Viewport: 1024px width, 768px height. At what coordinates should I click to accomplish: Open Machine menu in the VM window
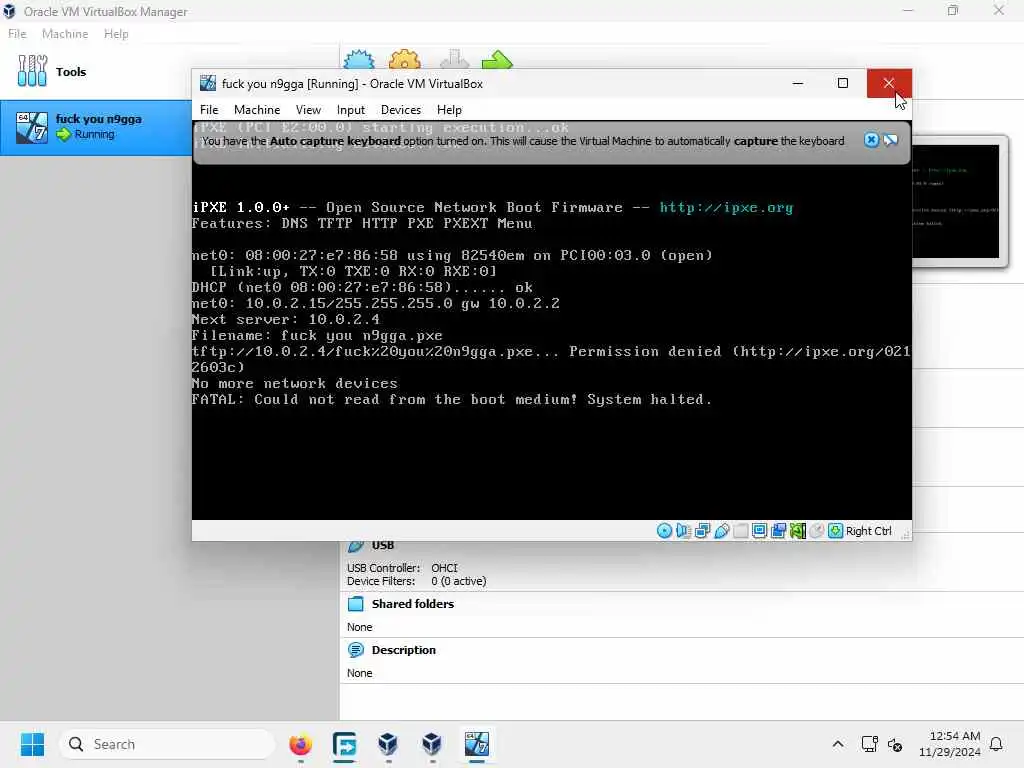(257, 110)
